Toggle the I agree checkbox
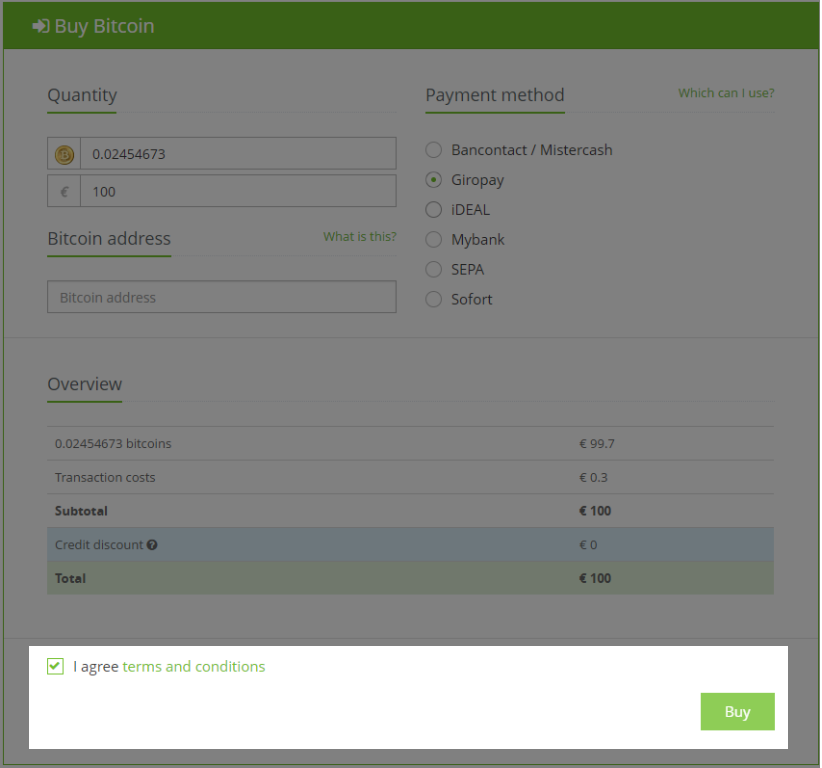The image size is (822, 768). (x=56, y=666)
